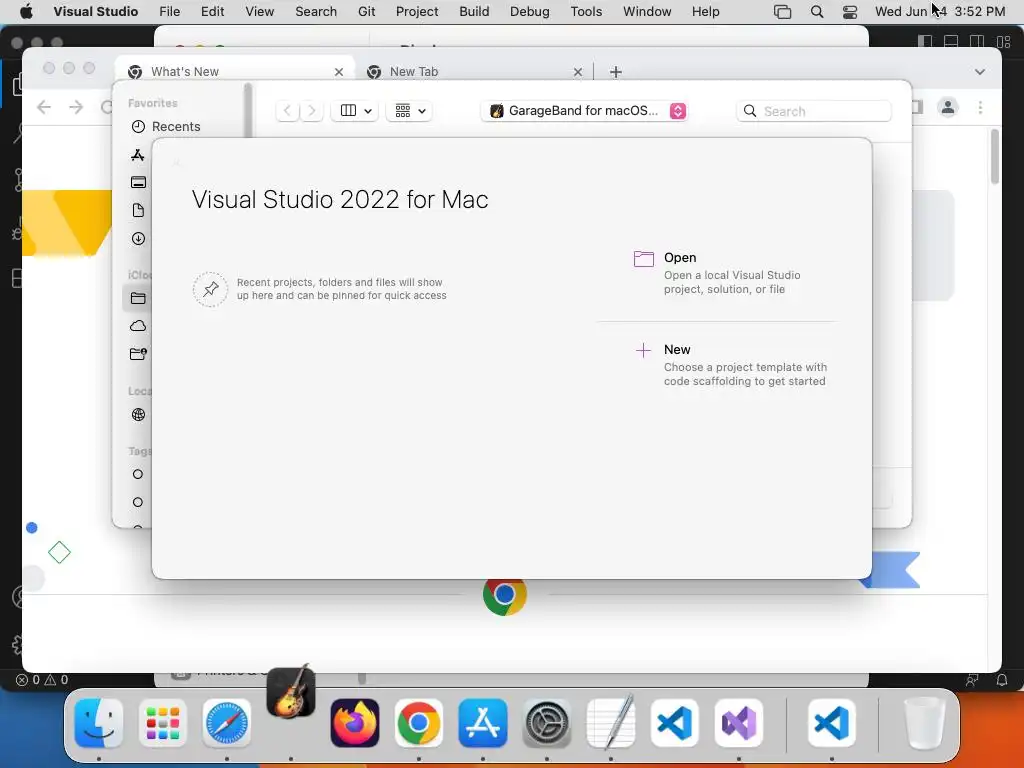The image size is (1024, 768).
Task: Open Chrome three-dot menu
Action: point(980,107)
